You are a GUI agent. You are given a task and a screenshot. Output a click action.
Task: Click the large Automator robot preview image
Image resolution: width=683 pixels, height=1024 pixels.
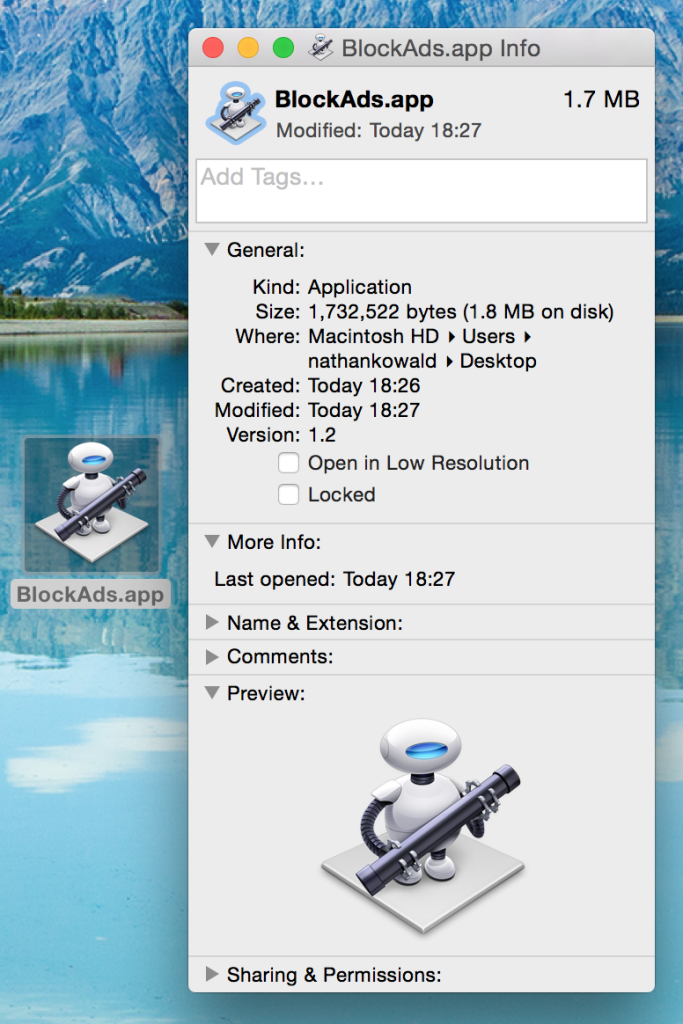click(422, 825)
